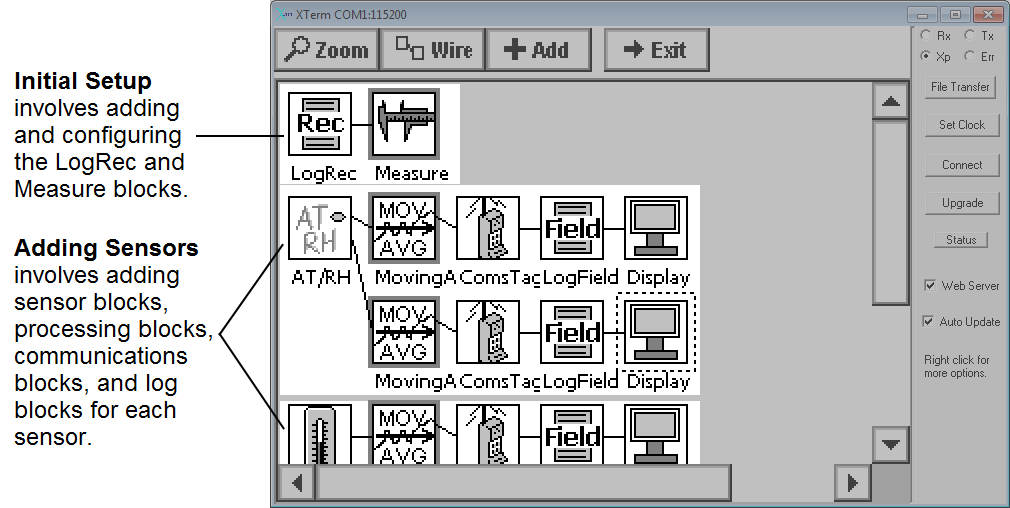Open the Zoom toolbar button

pyautogui.click(x=327, y=50)
